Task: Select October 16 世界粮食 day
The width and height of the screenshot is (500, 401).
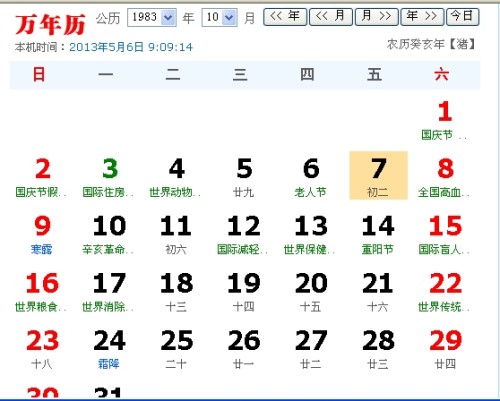Action: pyautogui.click(x=42, y=293)
